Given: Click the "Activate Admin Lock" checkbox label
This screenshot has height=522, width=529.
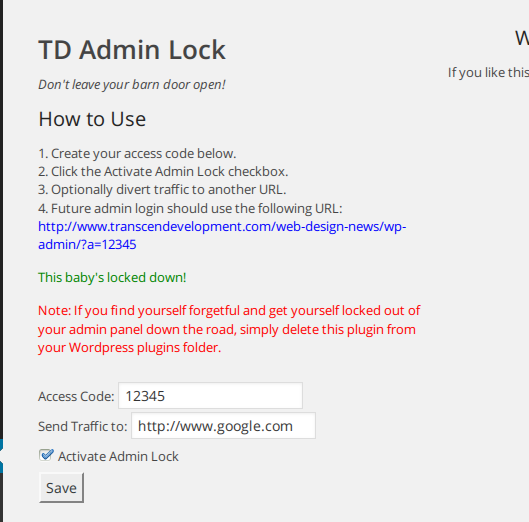Looking at the screenshot, I should click(118, 457).
